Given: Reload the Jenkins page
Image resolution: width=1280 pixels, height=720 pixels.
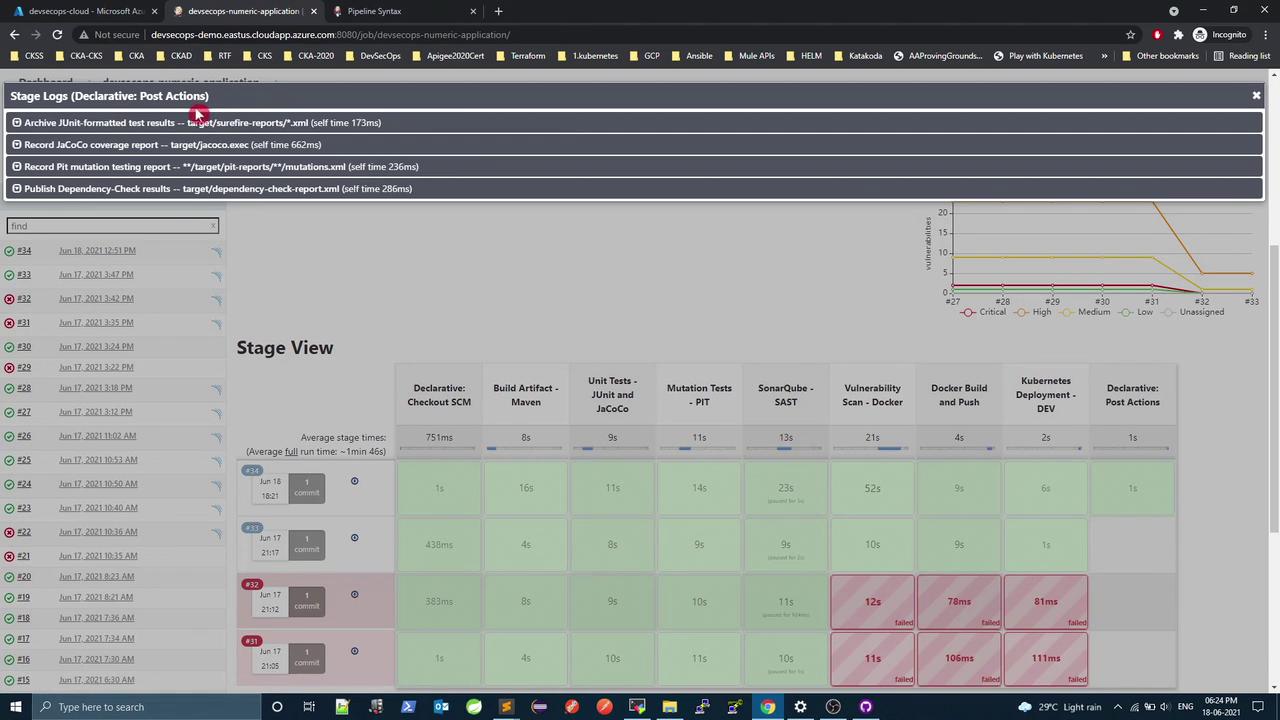Looking at the screenshot, I should (57, 34).
